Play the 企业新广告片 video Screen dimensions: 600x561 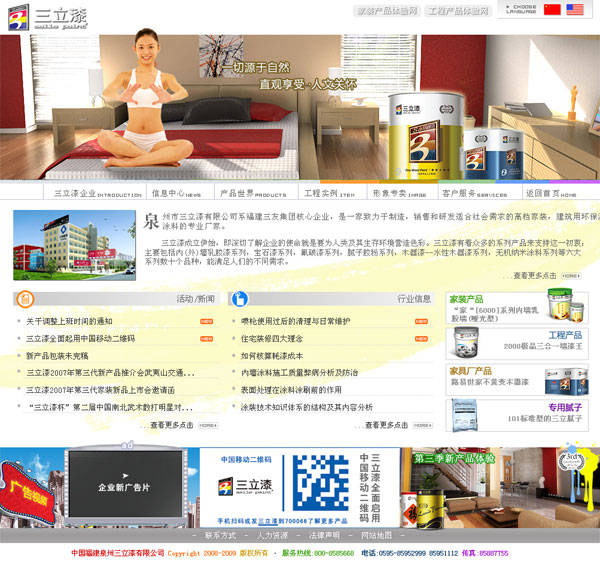tap(126, 484)
